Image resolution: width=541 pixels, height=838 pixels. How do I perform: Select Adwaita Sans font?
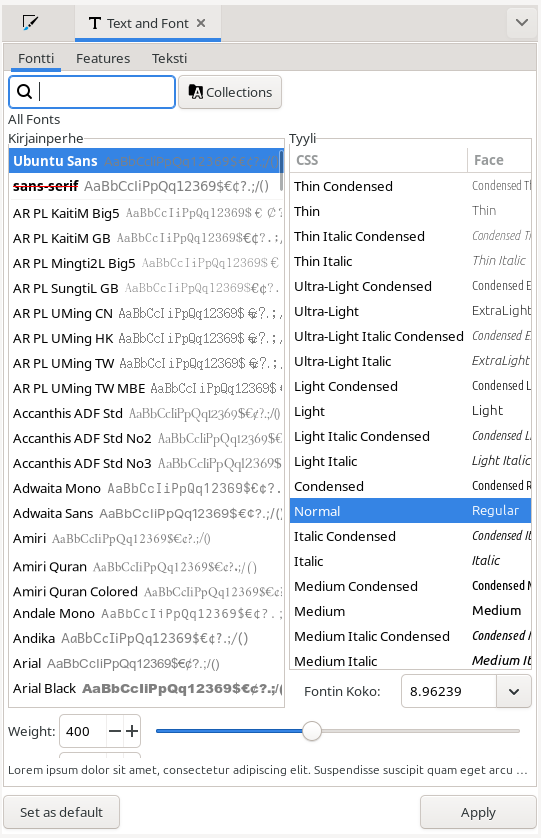click(x=144, y=513)
